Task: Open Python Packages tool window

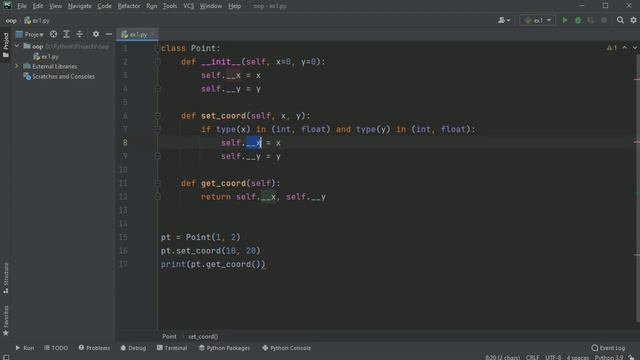Action: tap(224, 348)
